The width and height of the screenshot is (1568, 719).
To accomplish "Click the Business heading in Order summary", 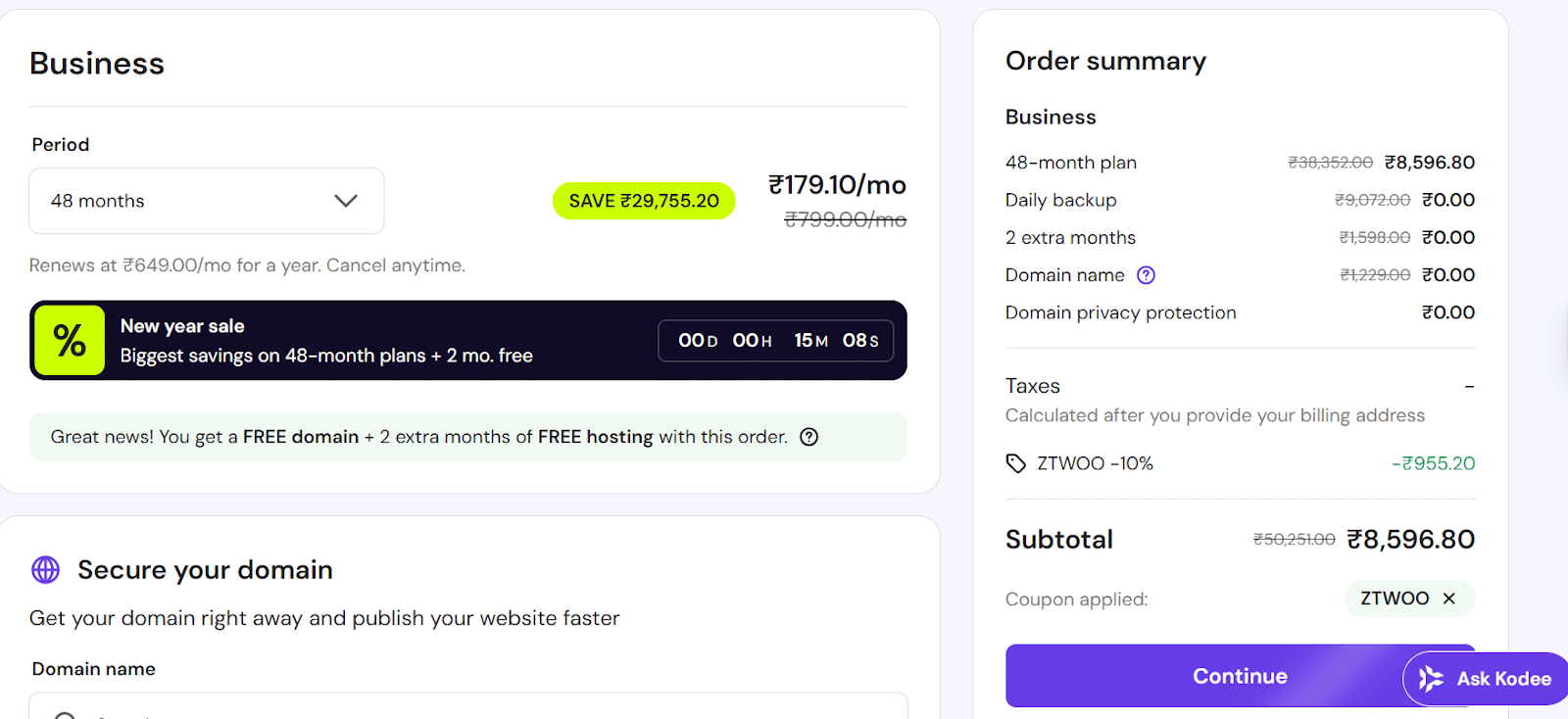I will [x=1050, y=117].
